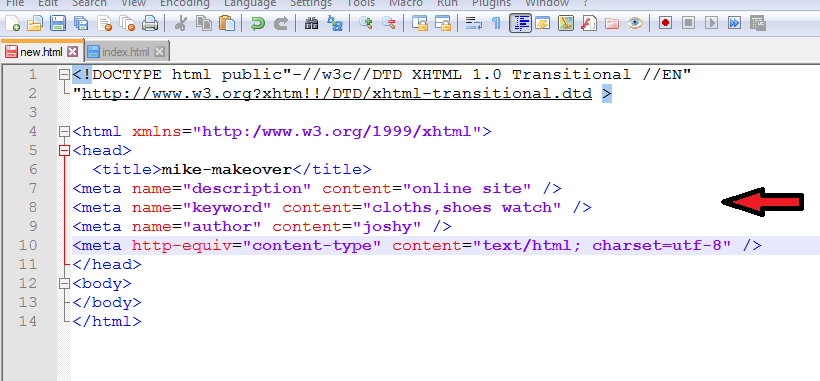Image resolution: width=820 pixels, height=381 pixels.
Task: Close the index.html tab
Action: [x=160, y=52]
